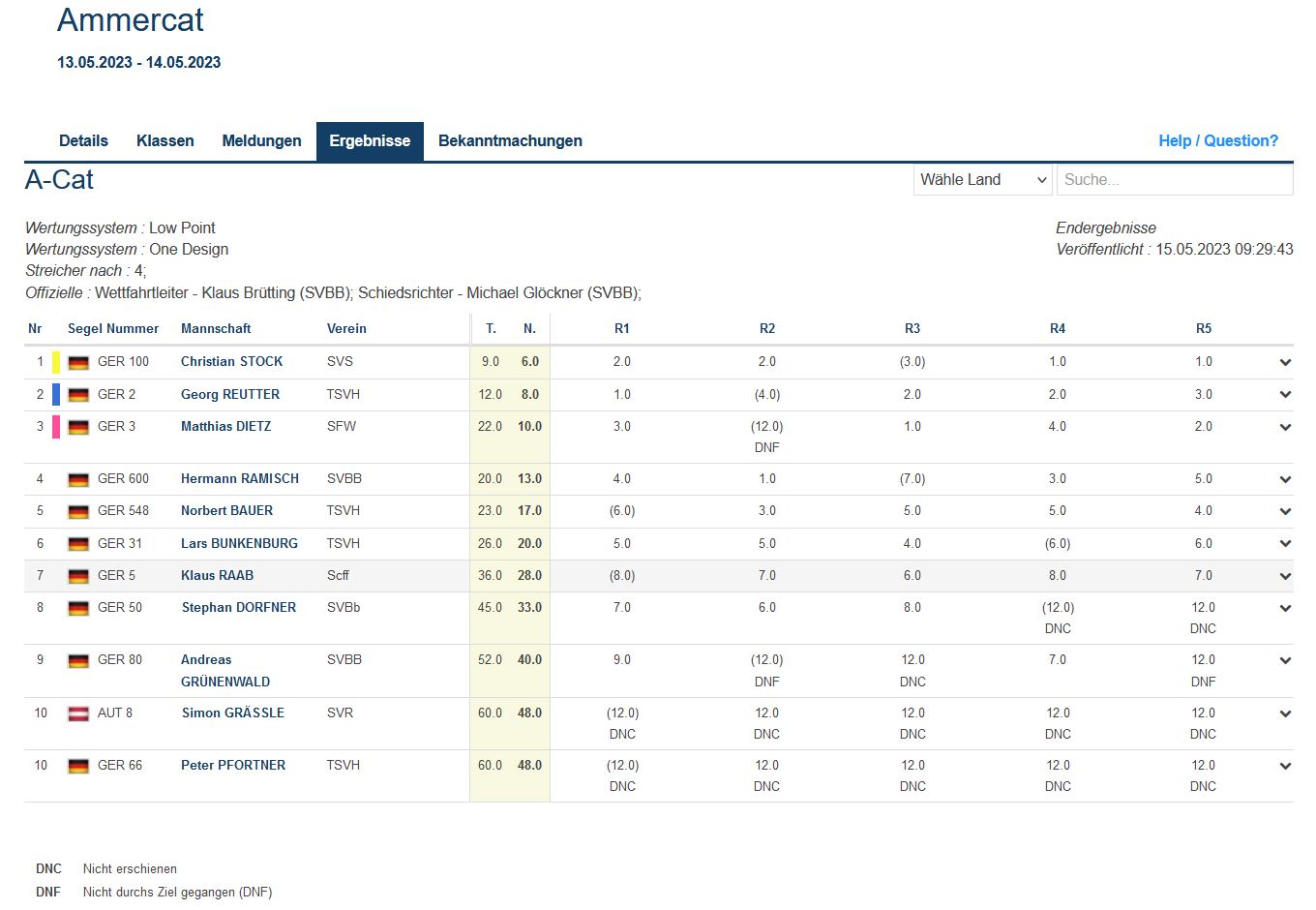The height and width of the screenshot is (910, 1316).
Task: Click the Help / Question? link
Action: 1217,141
